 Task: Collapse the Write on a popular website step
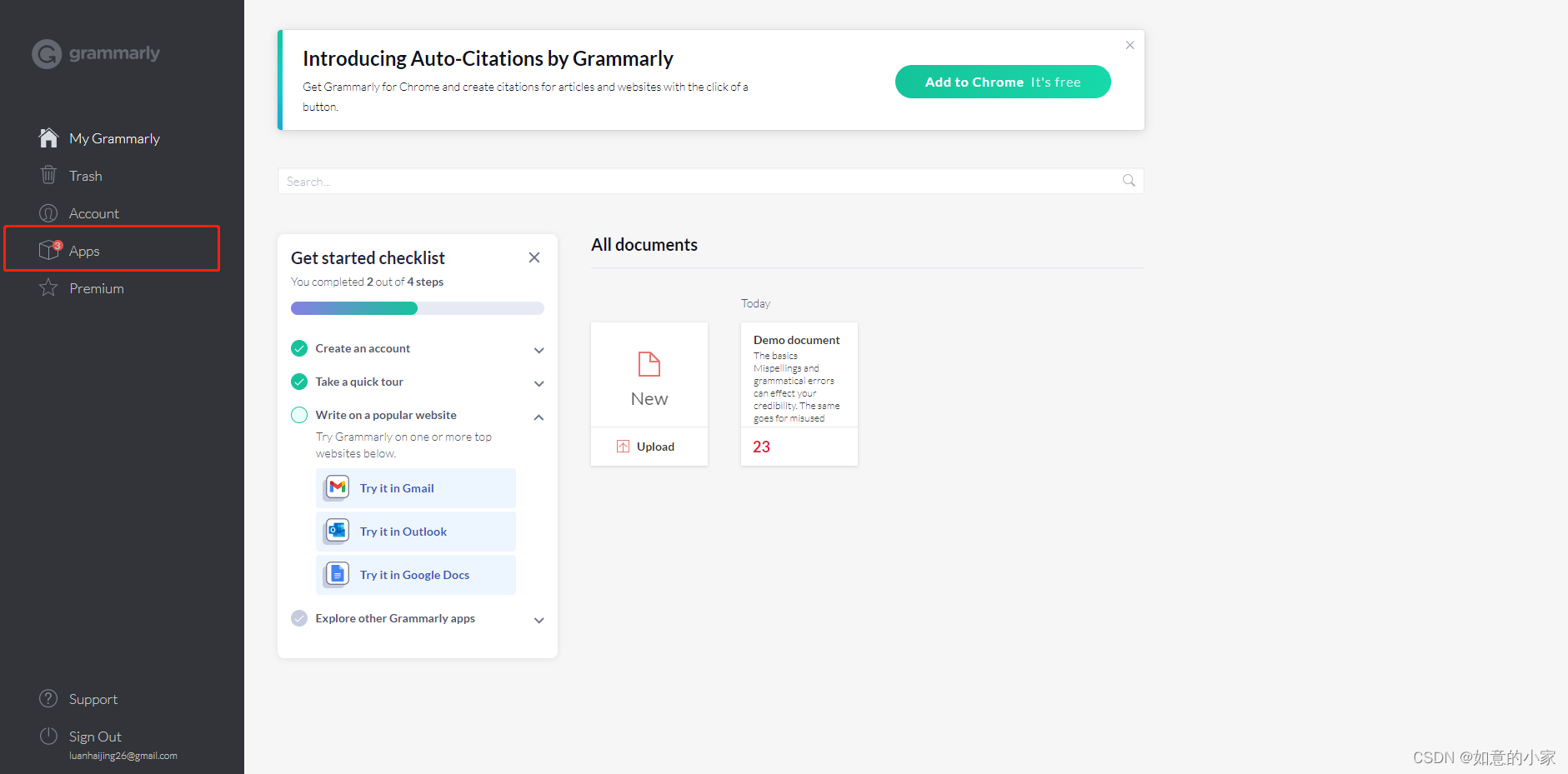click(539, 417)
